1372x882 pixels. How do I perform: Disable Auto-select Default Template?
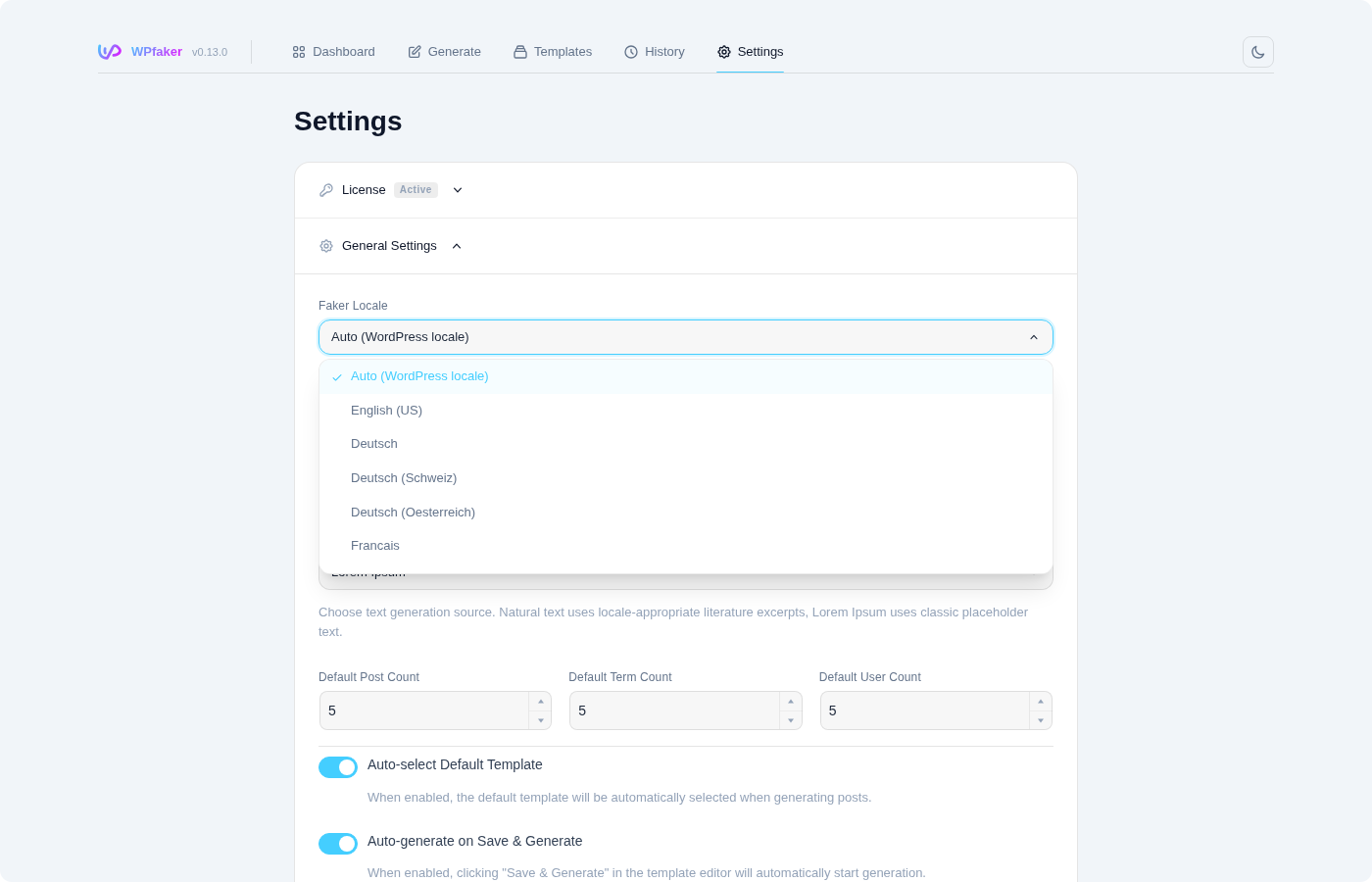pos(338,766)
